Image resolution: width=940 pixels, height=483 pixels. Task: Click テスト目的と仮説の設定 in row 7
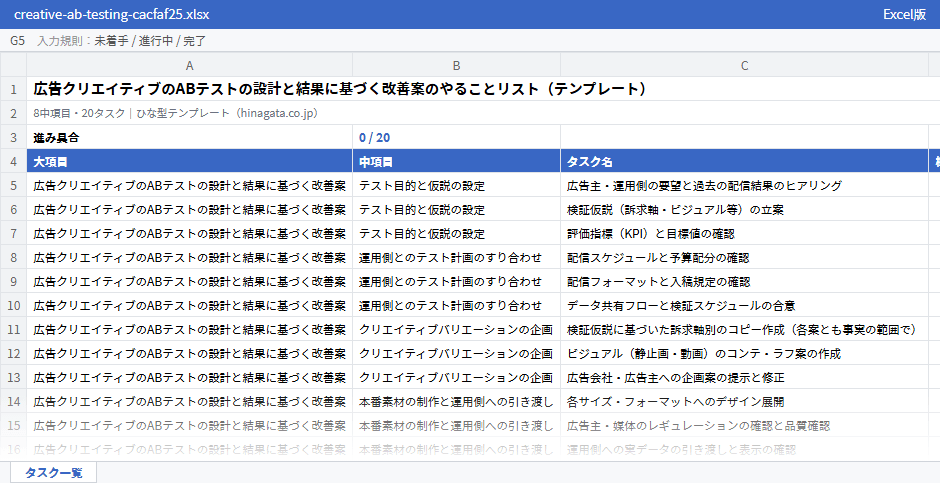(x=456, y=233)
